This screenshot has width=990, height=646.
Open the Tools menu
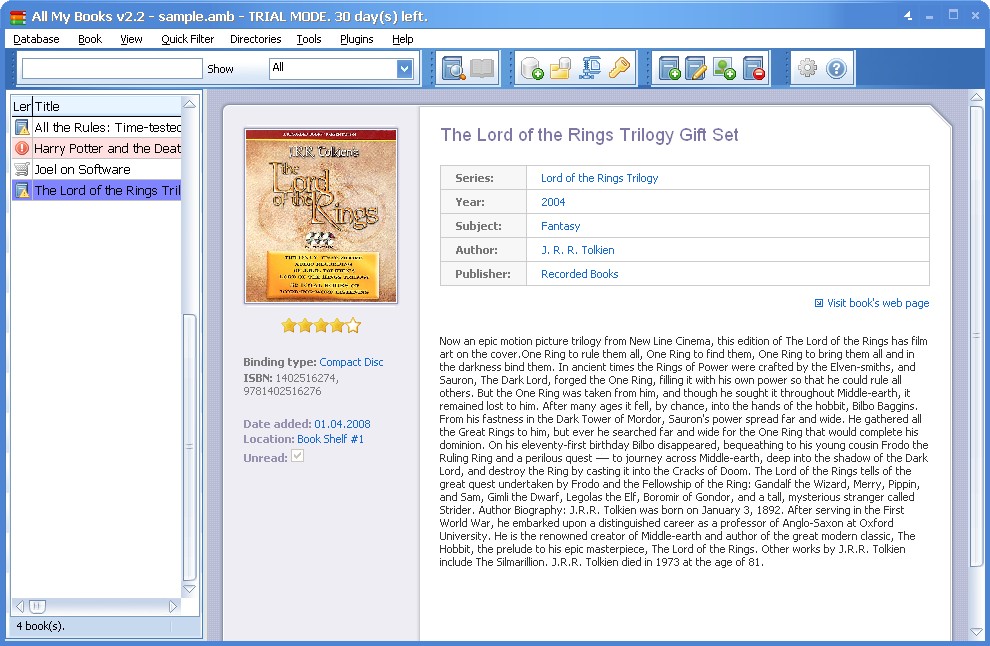309,39
